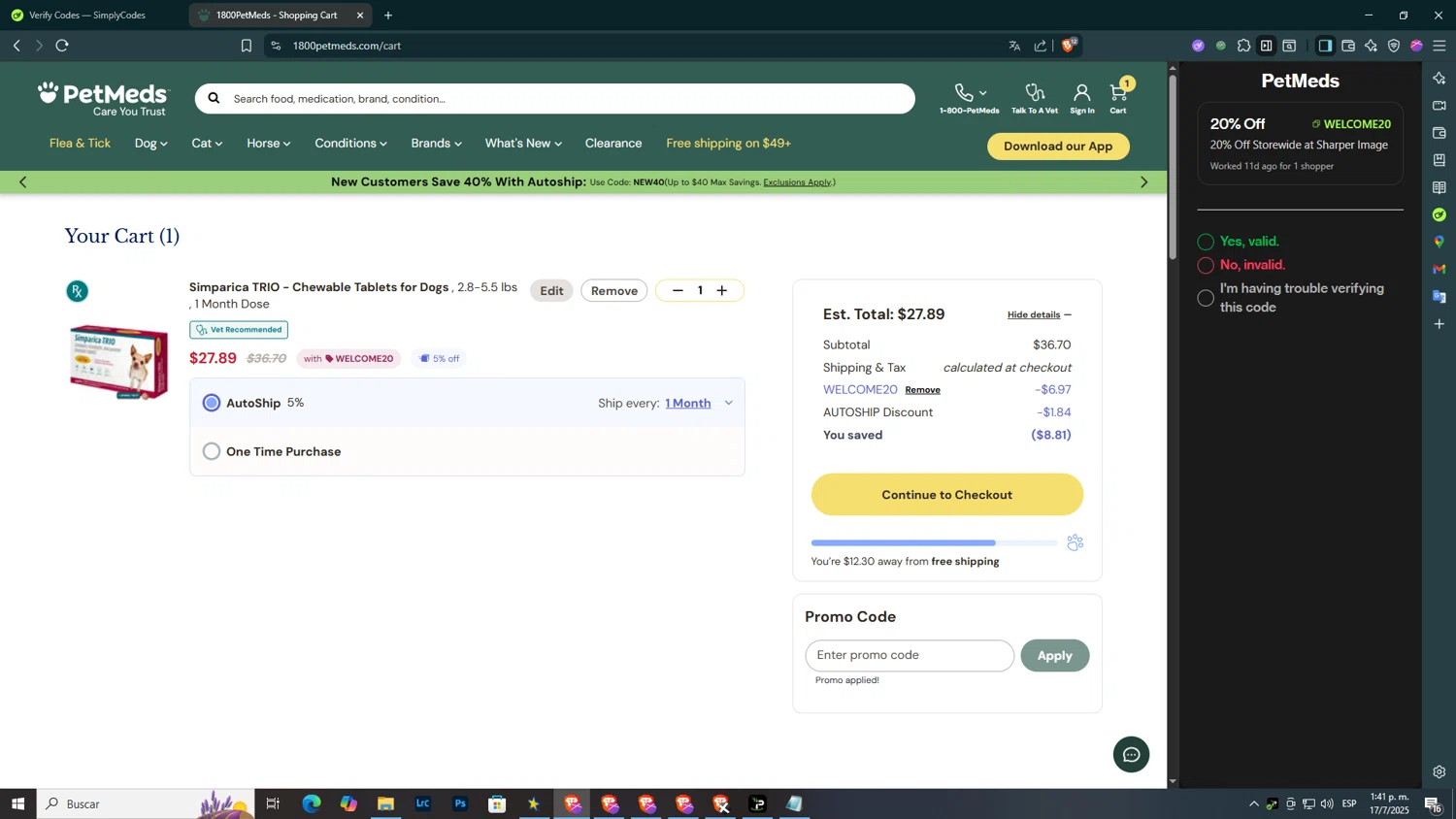Expand the Brands menu
The image size is (1456, 819).
point(437,144)
